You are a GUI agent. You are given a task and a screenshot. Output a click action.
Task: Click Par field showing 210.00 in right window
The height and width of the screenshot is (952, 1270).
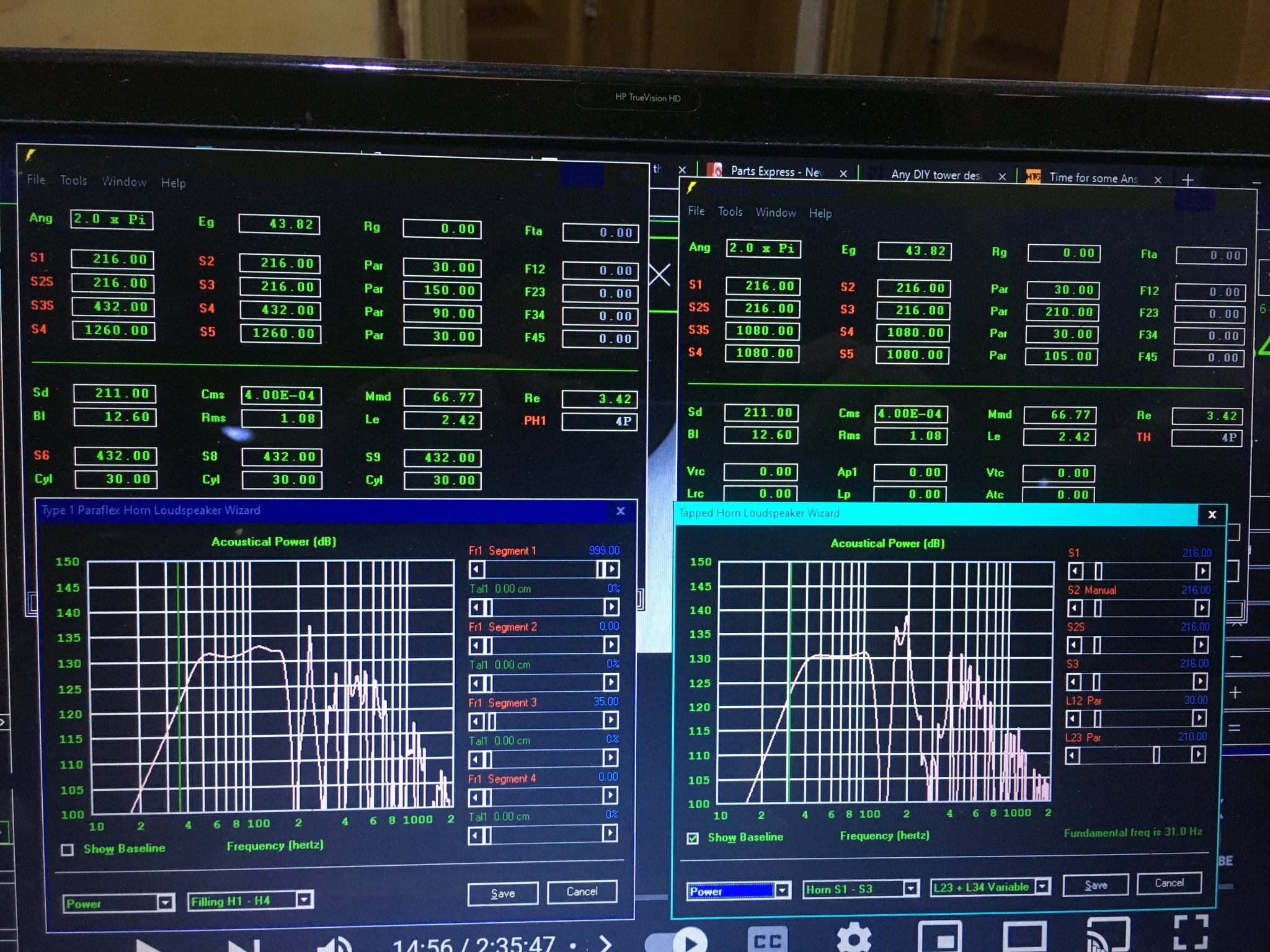point(1063,312)
